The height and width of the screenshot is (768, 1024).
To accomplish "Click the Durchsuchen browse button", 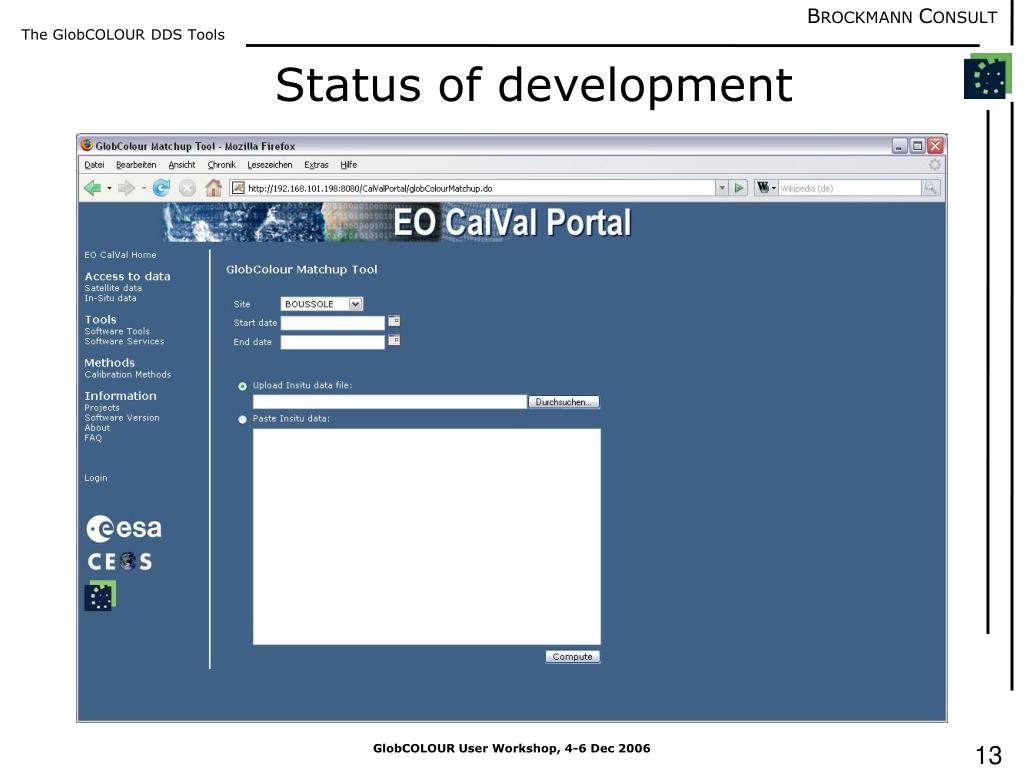I will [x=564, y=402].
